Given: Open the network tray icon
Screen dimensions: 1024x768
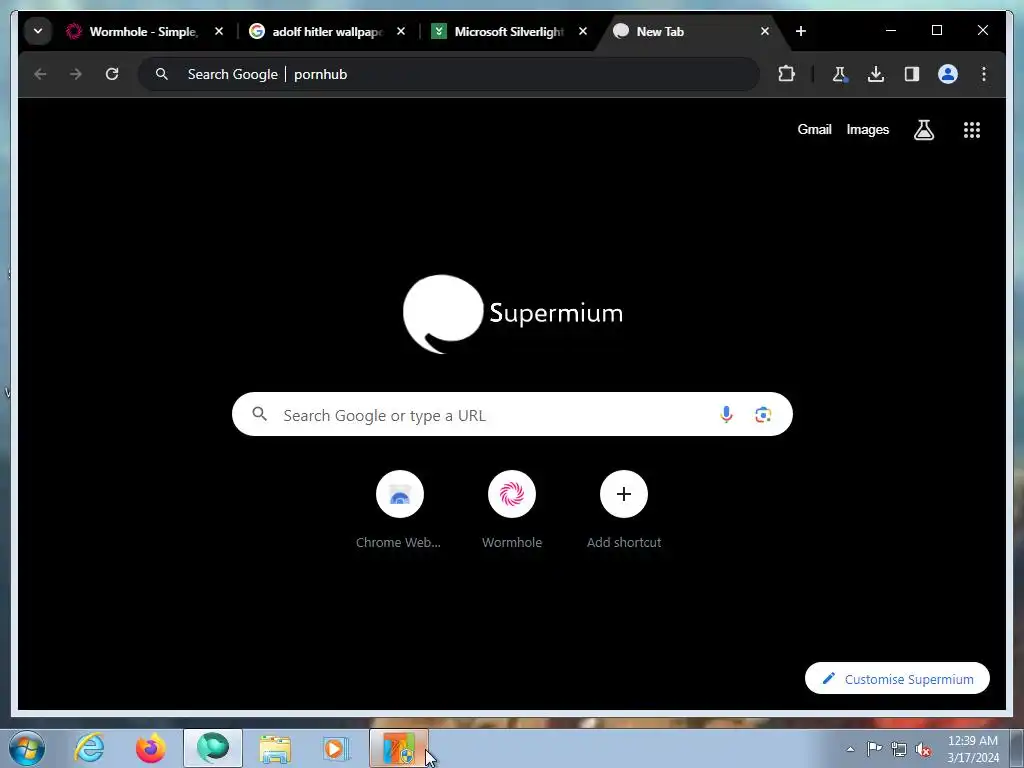Looking at the screenshot, I should [x=899, y=749].
